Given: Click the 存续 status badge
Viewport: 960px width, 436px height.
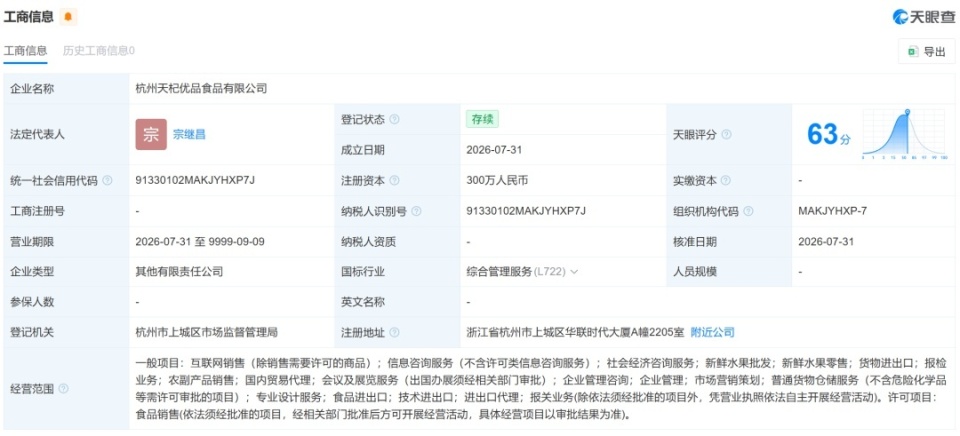Looking at the screenshot, I should click(482, 119).
